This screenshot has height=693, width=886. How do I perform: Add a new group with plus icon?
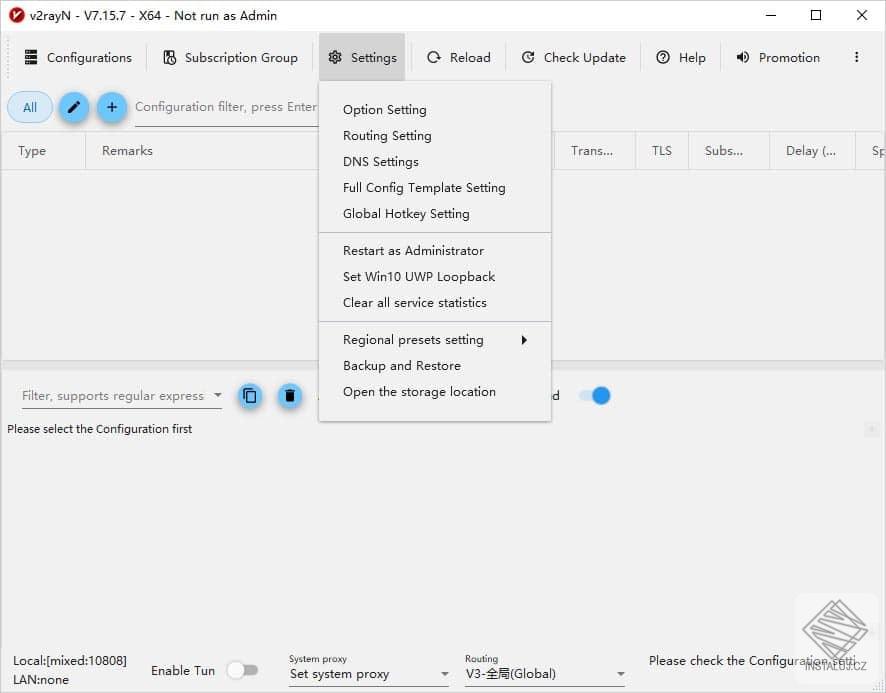tap(112, 107)
